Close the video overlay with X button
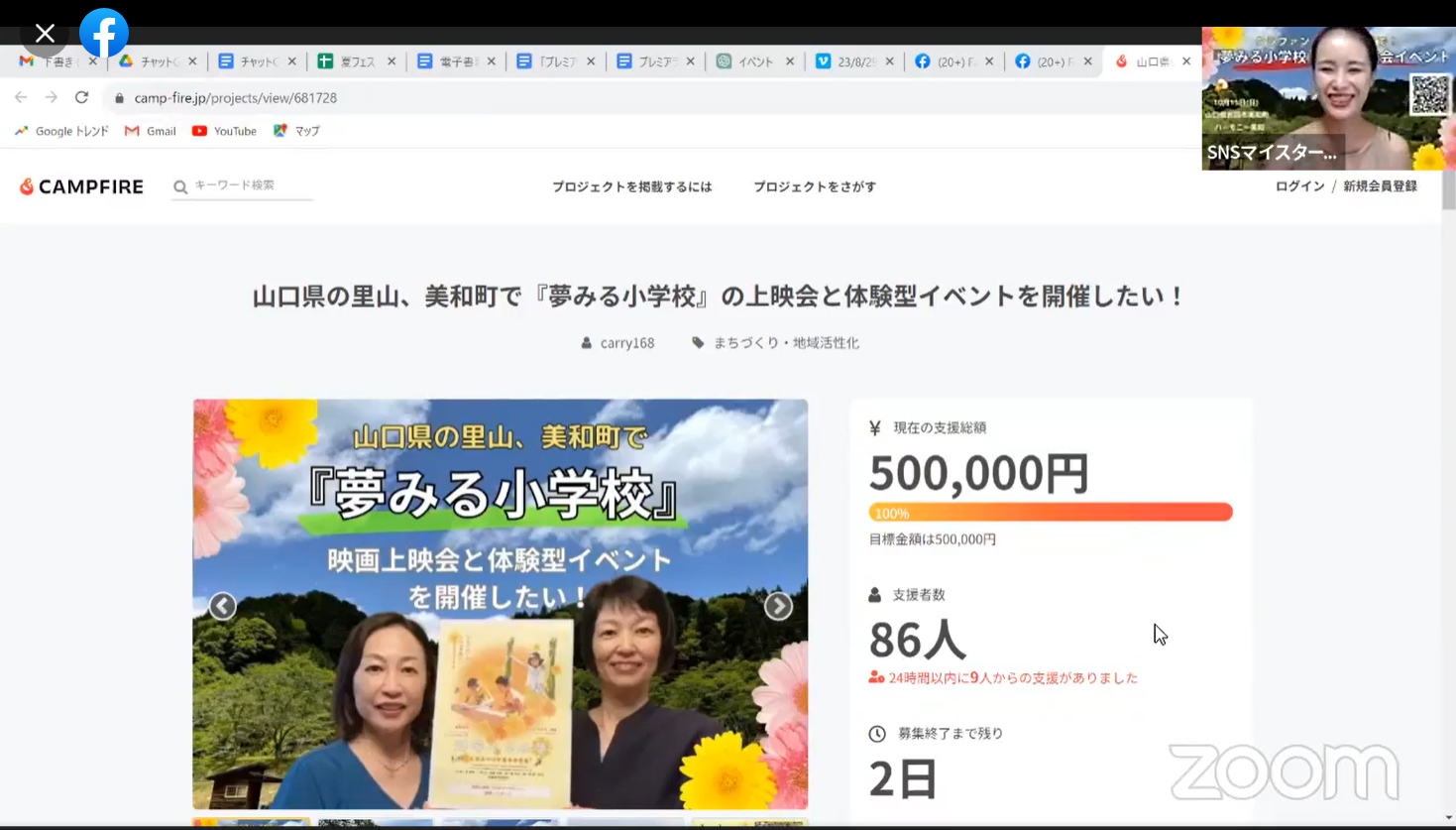The image size is (1456, 830). (45, 34)
